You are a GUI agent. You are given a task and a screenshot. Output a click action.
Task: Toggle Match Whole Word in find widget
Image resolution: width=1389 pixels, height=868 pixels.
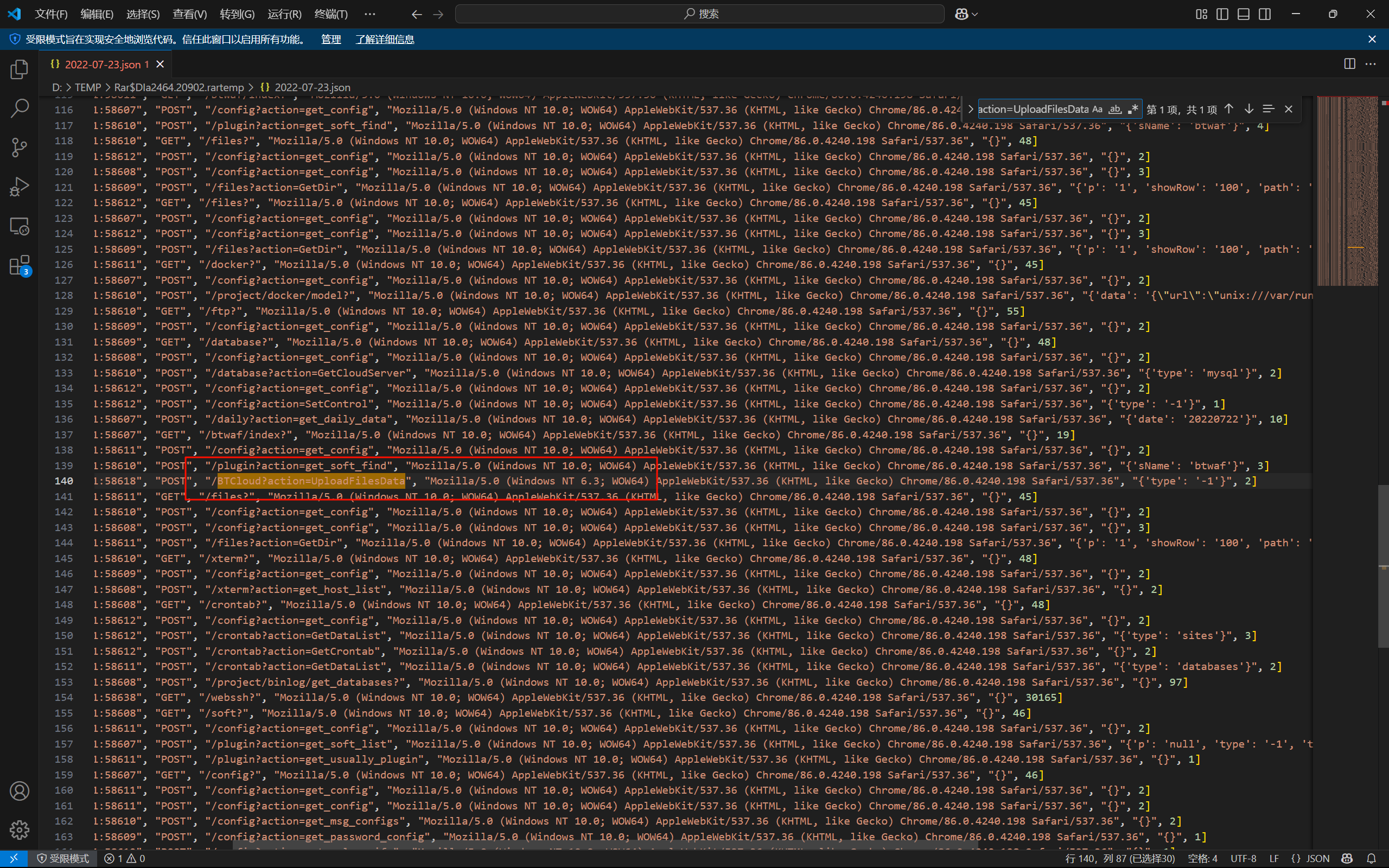(x=1114, y=109)
